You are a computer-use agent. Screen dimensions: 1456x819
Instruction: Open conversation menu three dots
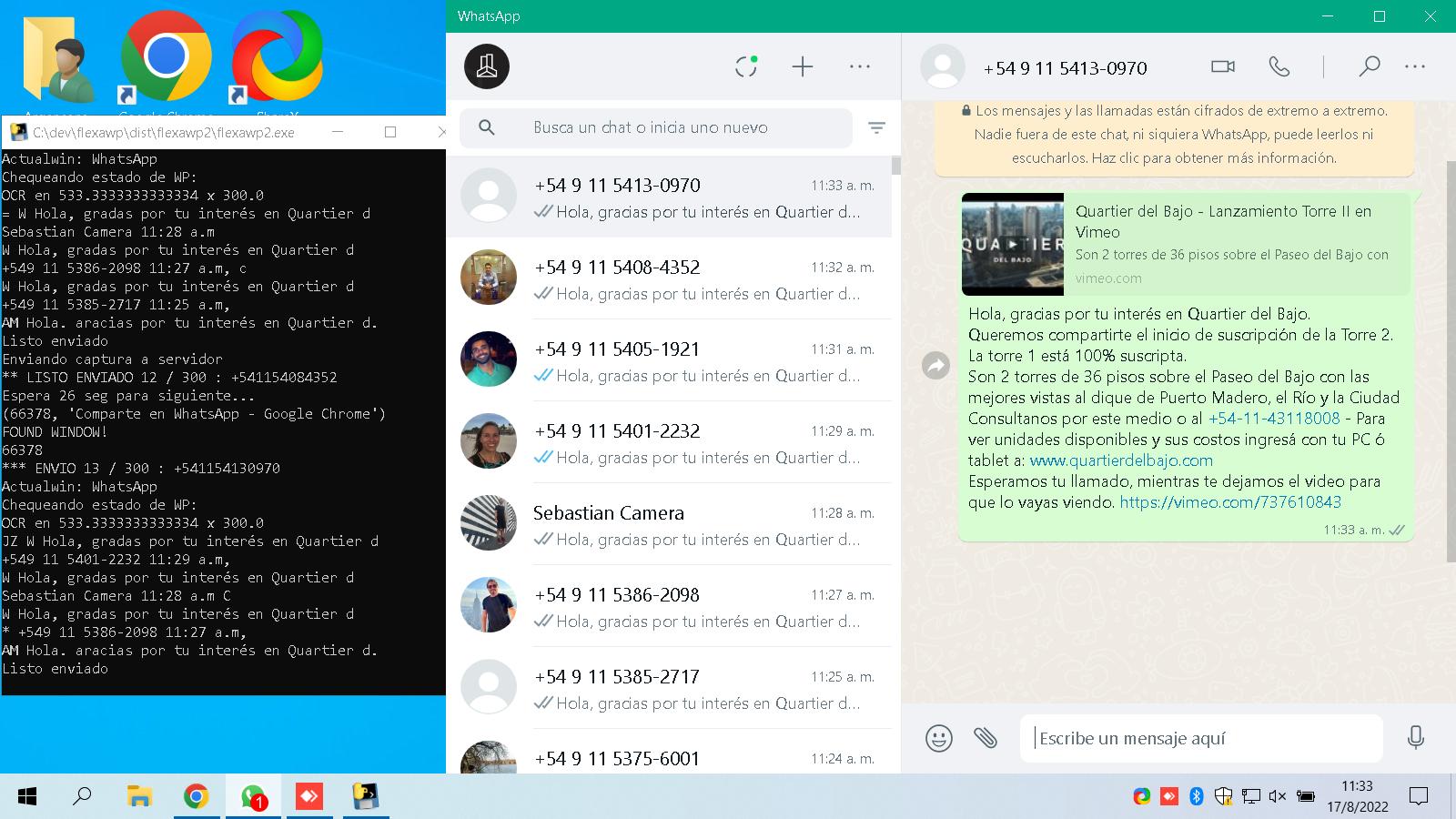(1415, 66)
